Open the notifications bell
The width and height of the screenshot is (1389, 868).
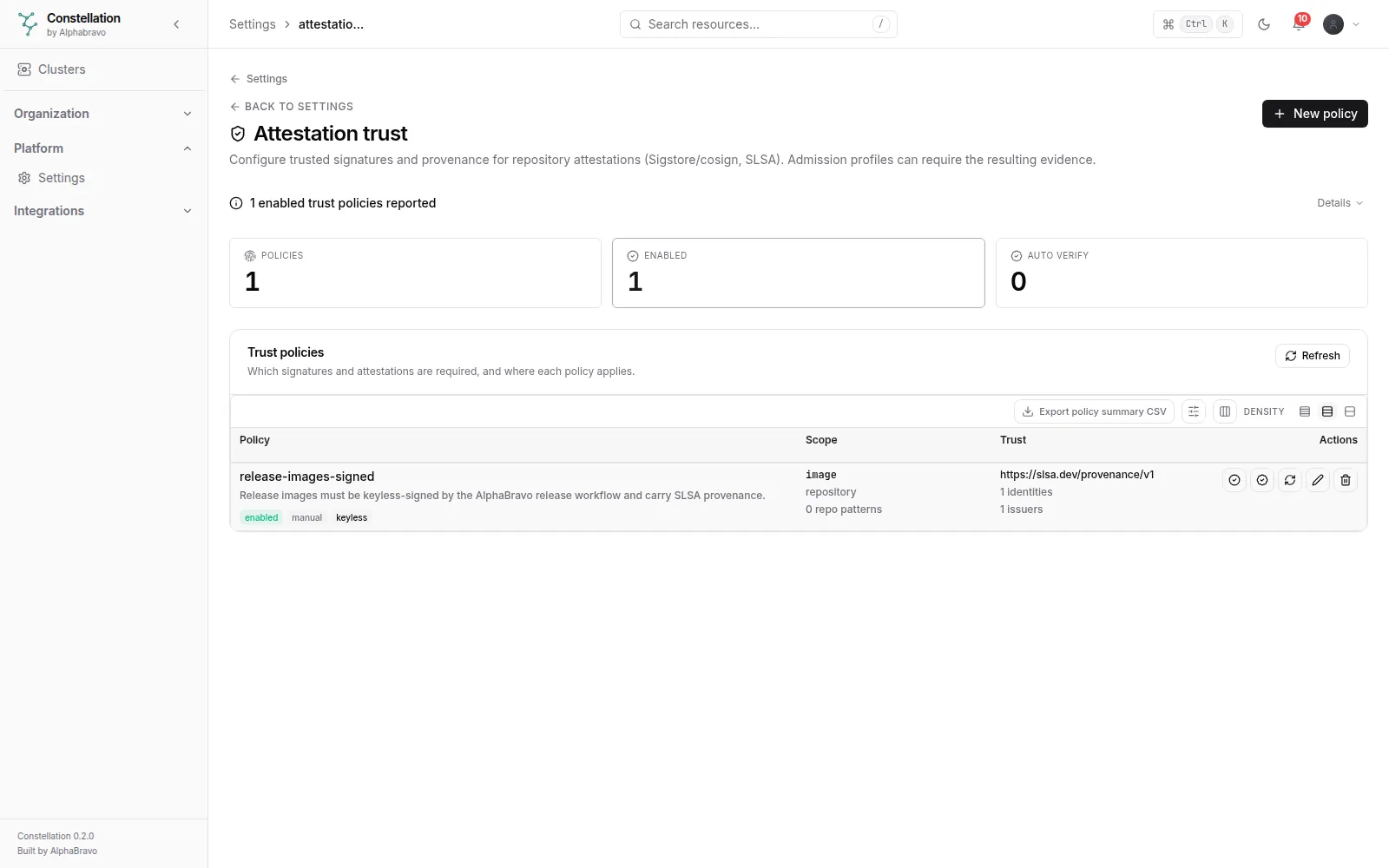click(1299, 24)
